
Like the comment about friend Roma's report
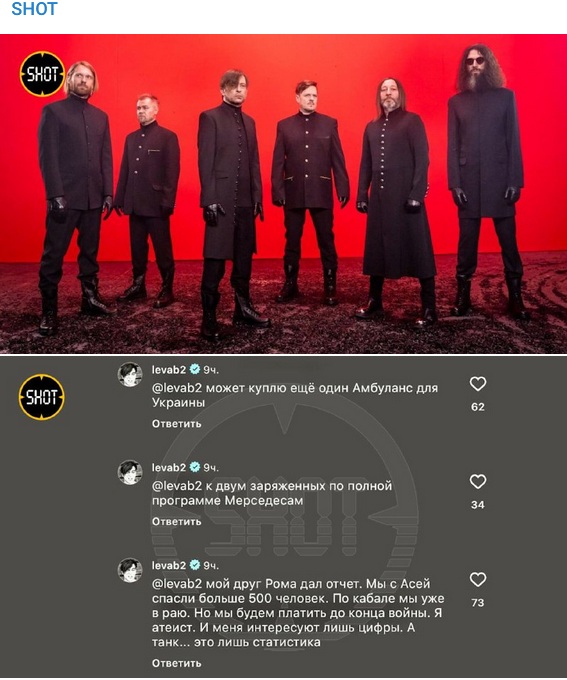click(478, 579)
